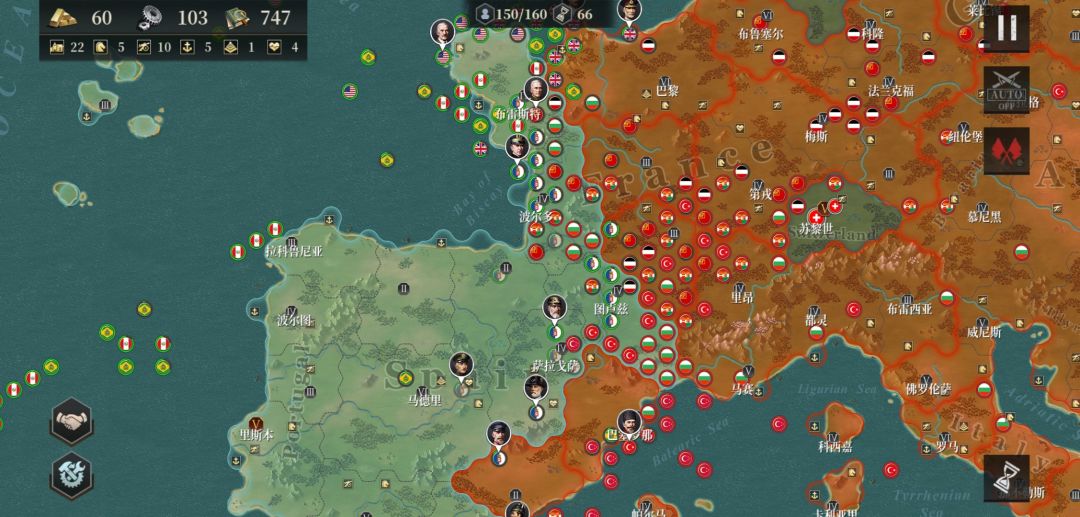
Task: Select the city label 图卢兹
Action: [611, 309]
